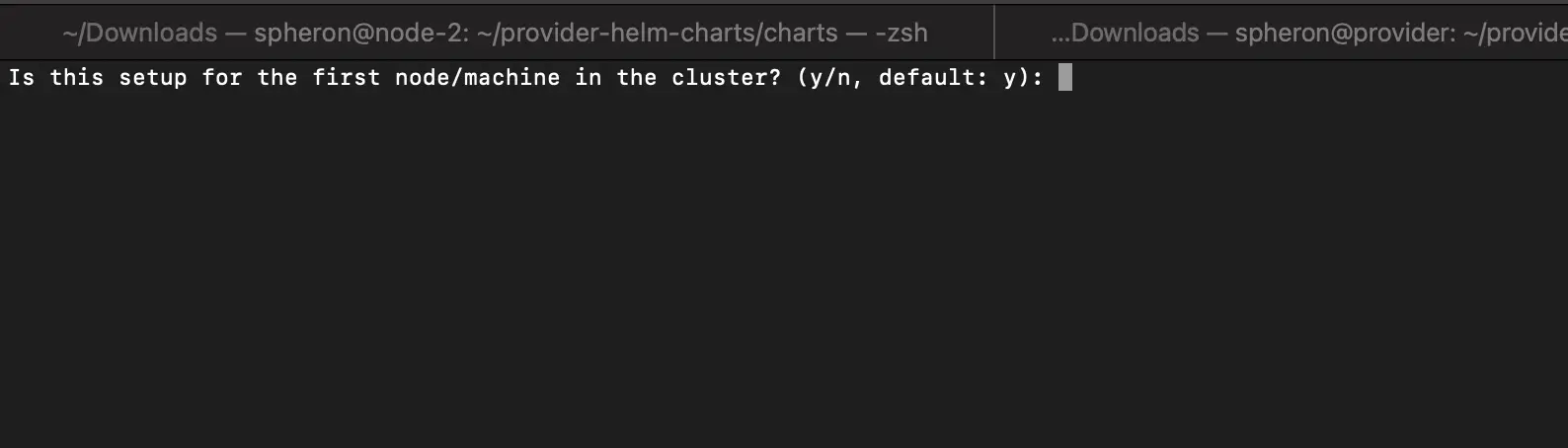This screenshot has width=1568, height=448.
Task: Click the final "y):" in the prompt
Action: pos(1023,77)
